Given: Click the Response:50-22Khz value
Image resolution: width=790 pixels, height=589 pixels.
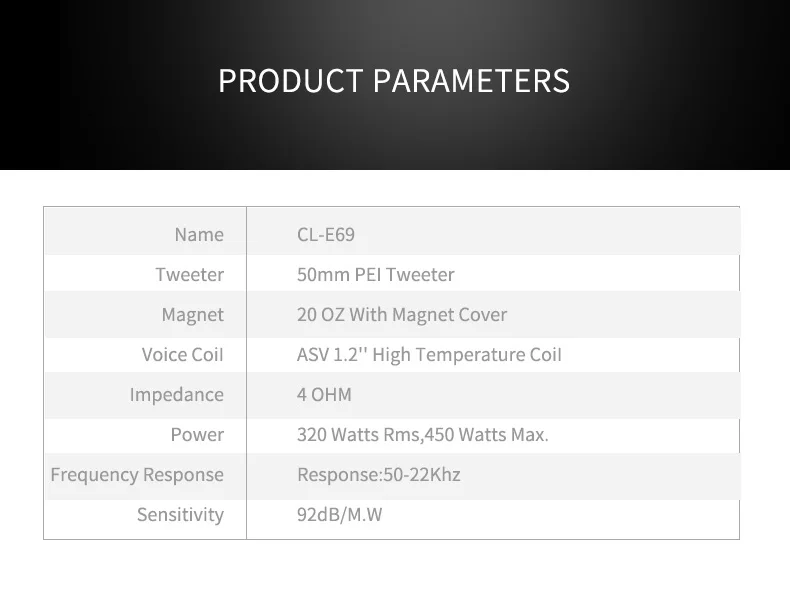Looking at the screenshot, I should tap(379, 475).
